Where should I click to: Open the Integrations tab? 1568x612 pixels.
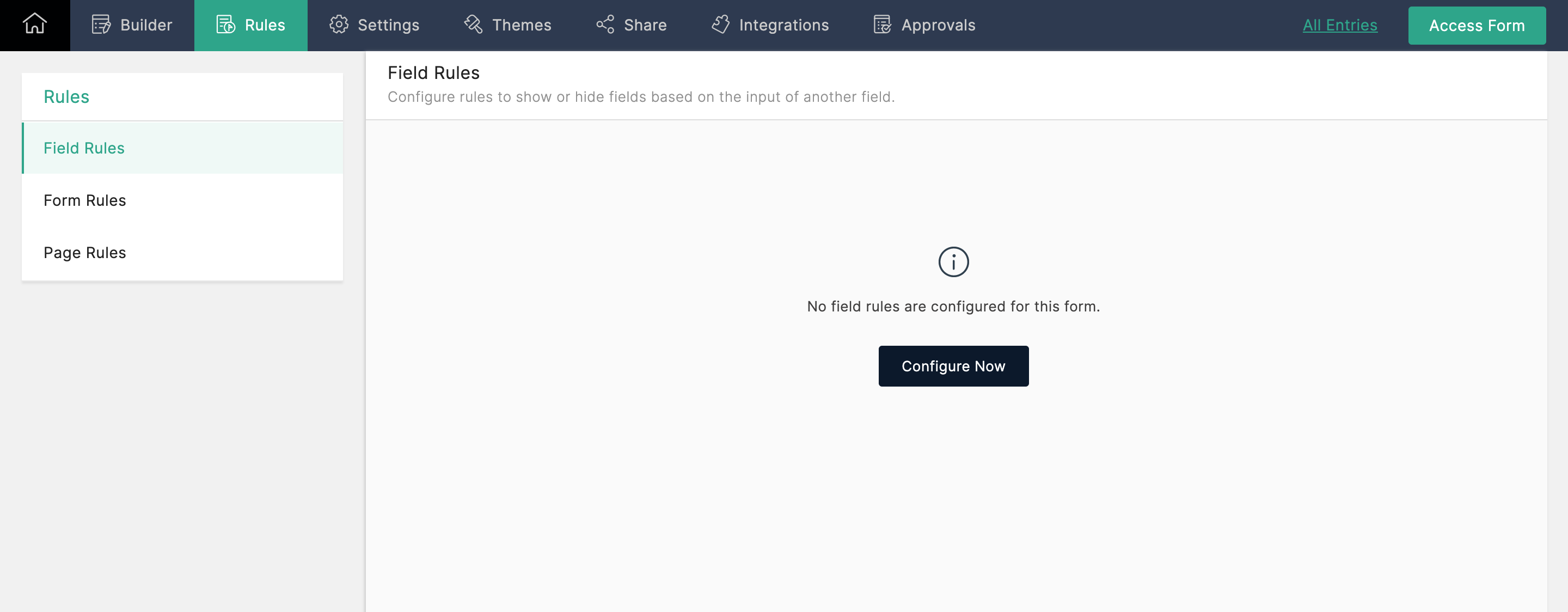(x=783, y=25)
